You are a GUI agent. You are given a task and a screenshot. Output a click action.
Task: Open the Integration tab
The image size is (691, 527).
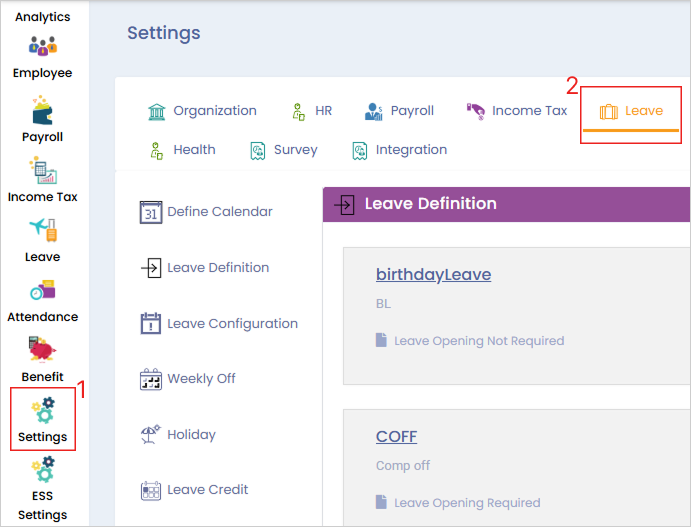pyautogui.click(x=399, y=150)
